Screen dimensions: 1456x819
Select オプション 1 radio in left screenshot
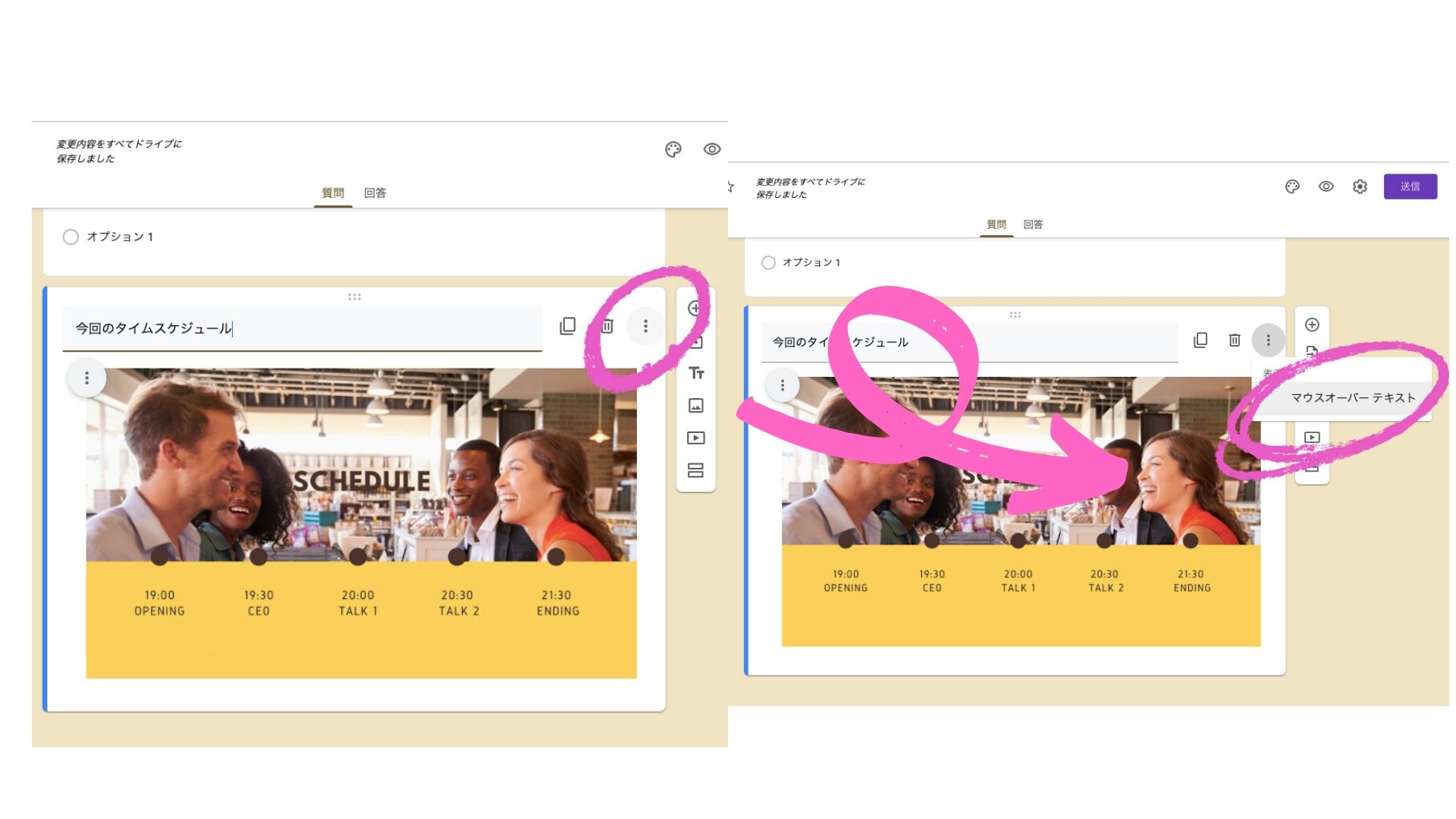click(x=71, y=237)
